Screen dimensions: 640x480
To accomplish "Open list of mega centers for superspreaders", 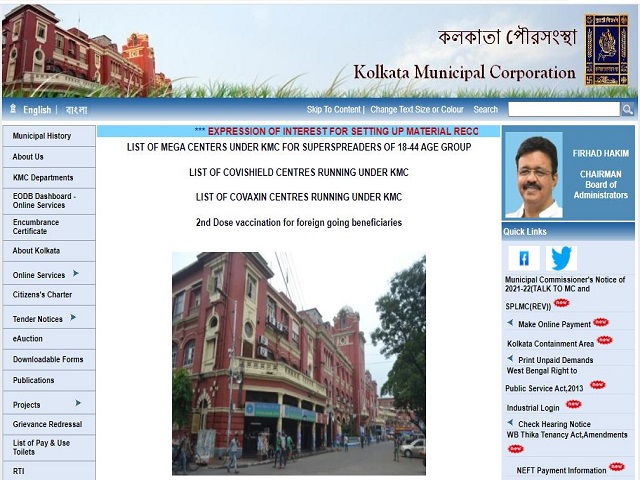I will (299, 147).
